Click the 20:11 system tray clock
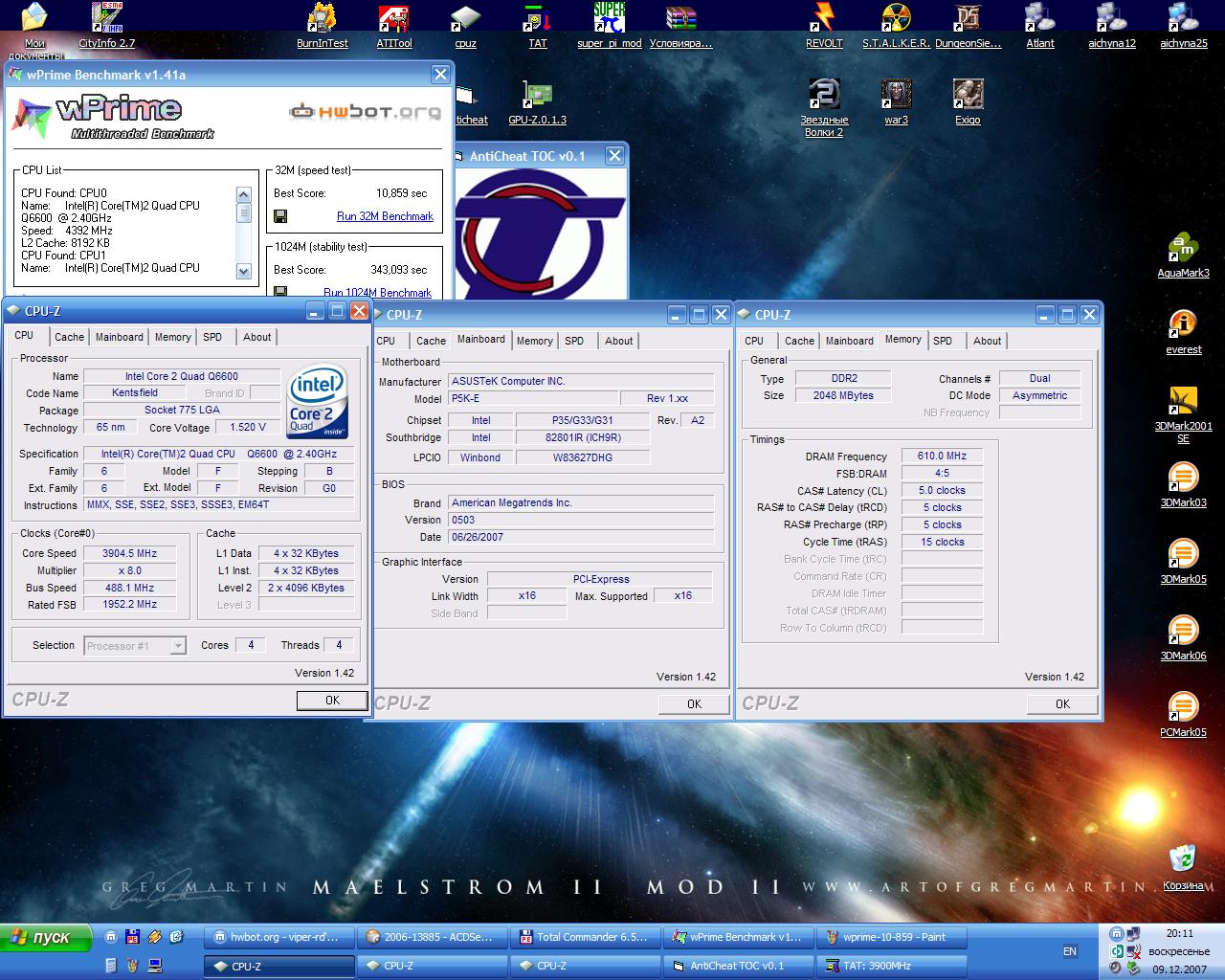The height and width of the screenshot is (980, 1225). point(1179,933)
